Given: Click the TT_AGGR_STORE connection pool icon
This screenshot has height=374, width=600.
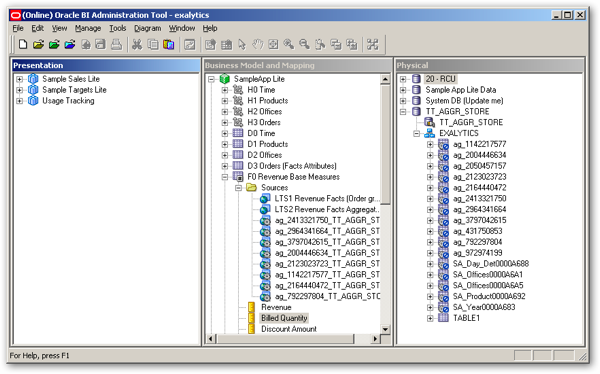Looking at the screenshot, I should click(430, 122).
